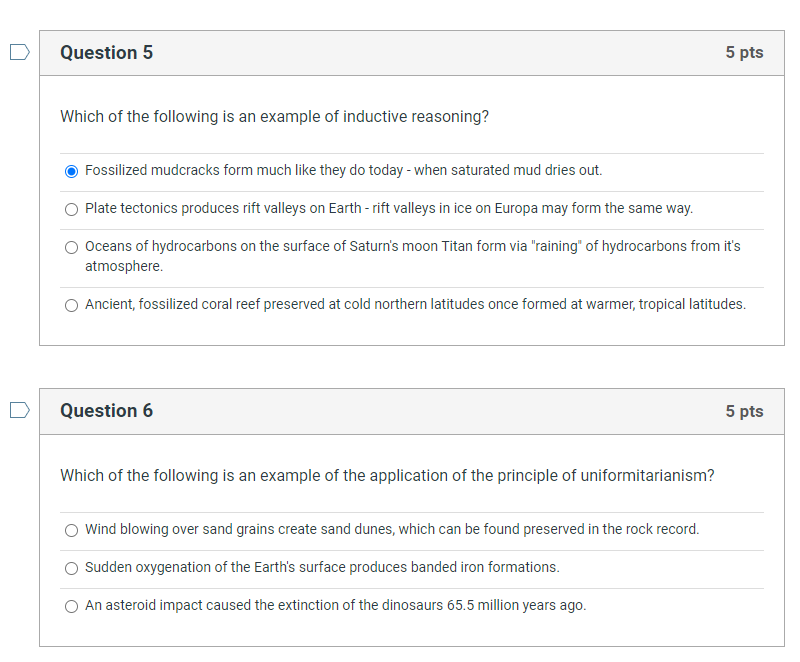
Task: Click the 5 pts label on Question 6
Action: [x=744, y=411]
